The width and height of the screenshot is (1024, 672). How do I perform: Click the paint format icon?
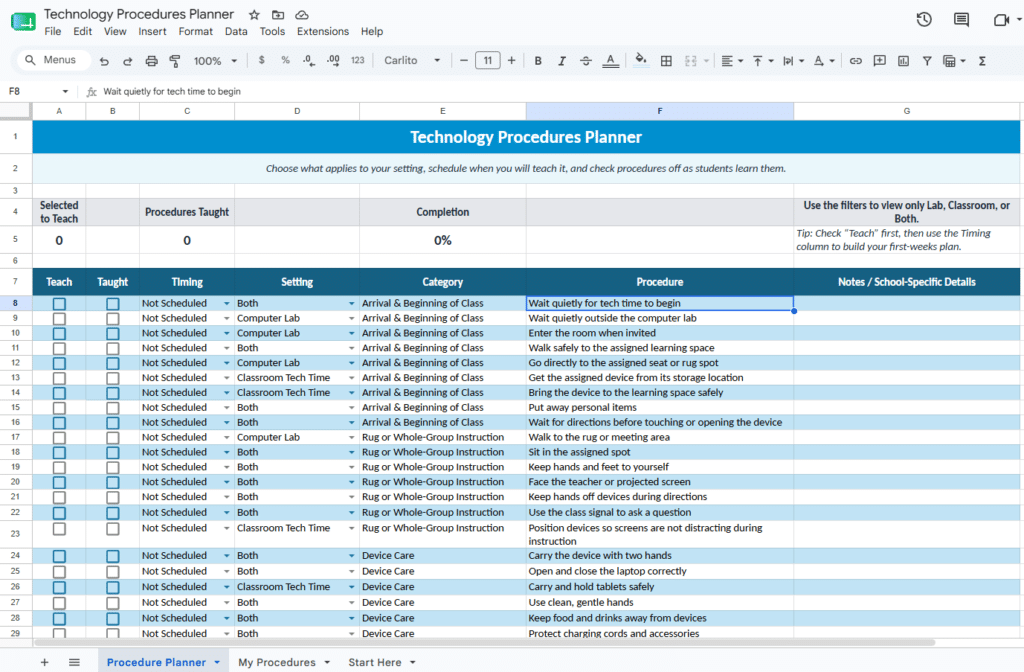tap(174, 61)
